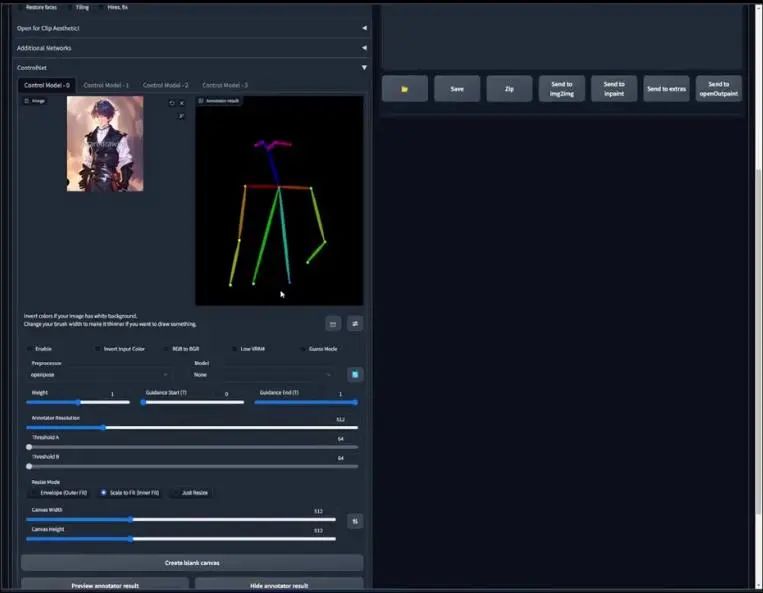Image resolution: width=763 pixels, height=593 pixels.
Task: Turn on Low VRAM option
Action: click(x=235, y=349)
